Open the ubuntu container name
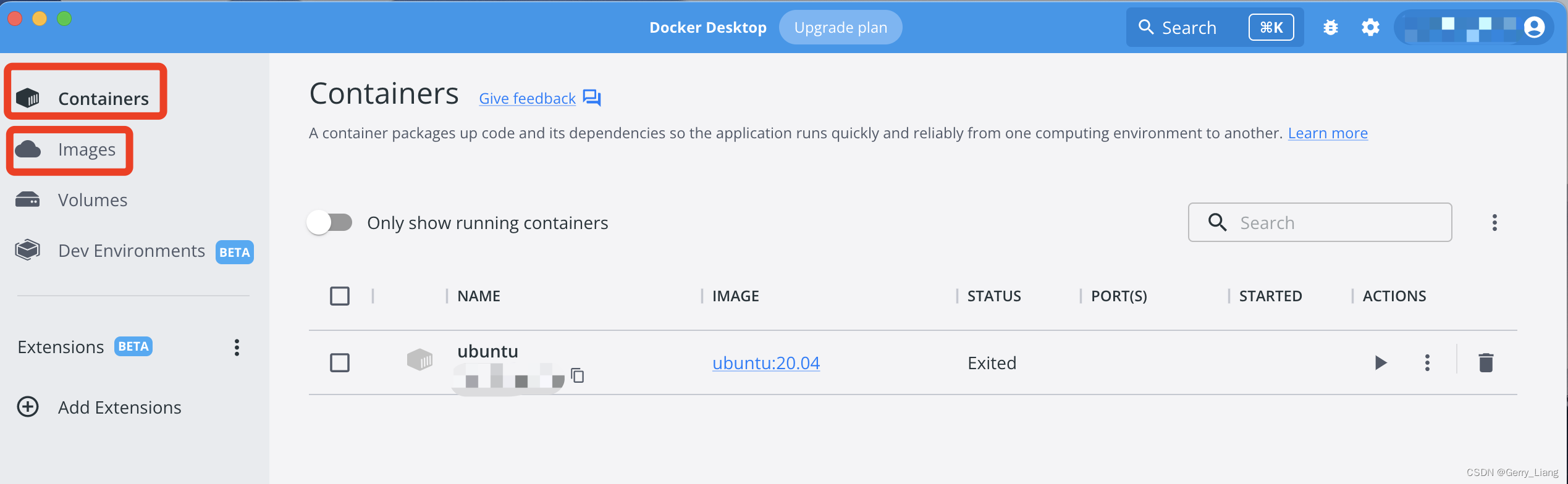Image resolution: width=1568 pixels, height=484 pixels. click(x=487, y=351)
